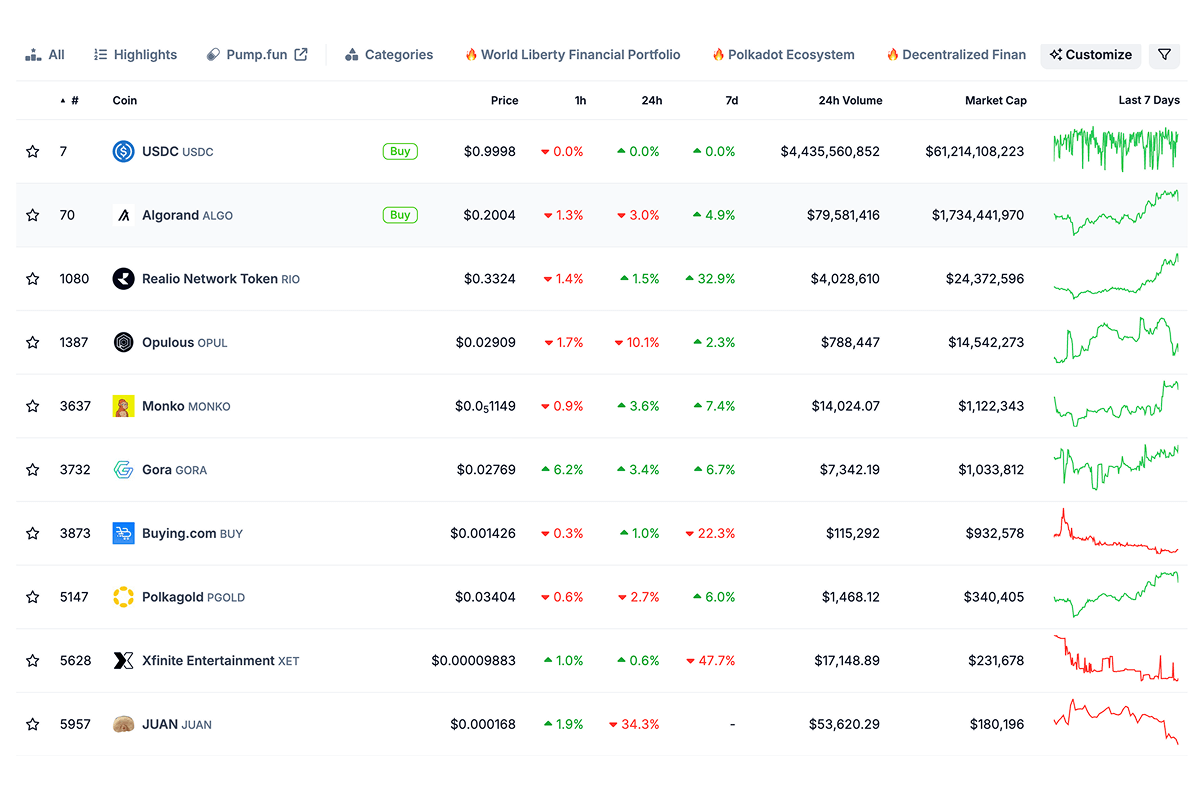
Task: Select World Liberty Financial Portfolio tab
Action: tap(572, 55)
